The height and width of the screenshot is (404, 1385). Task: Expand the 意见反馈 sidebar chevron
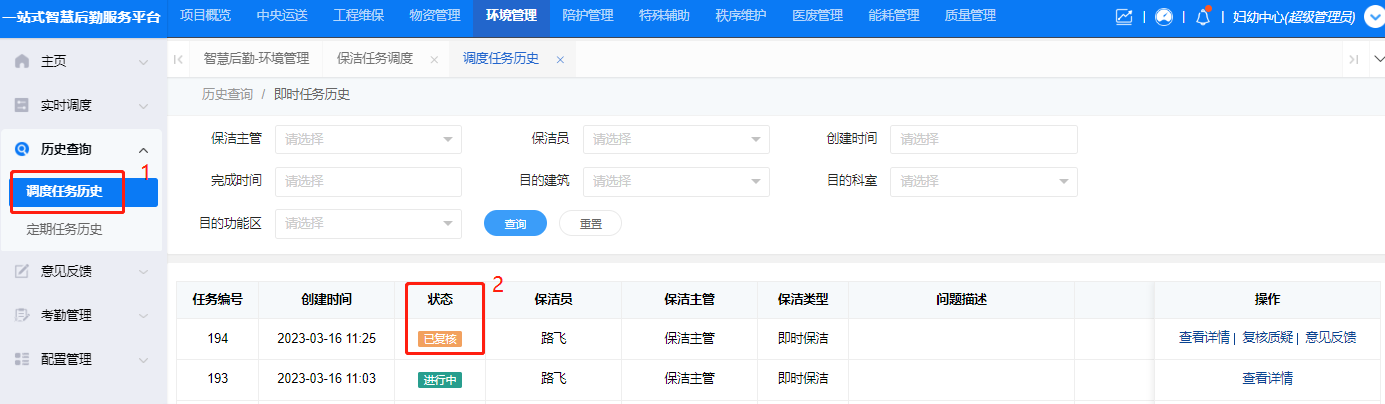click(143, 272)
